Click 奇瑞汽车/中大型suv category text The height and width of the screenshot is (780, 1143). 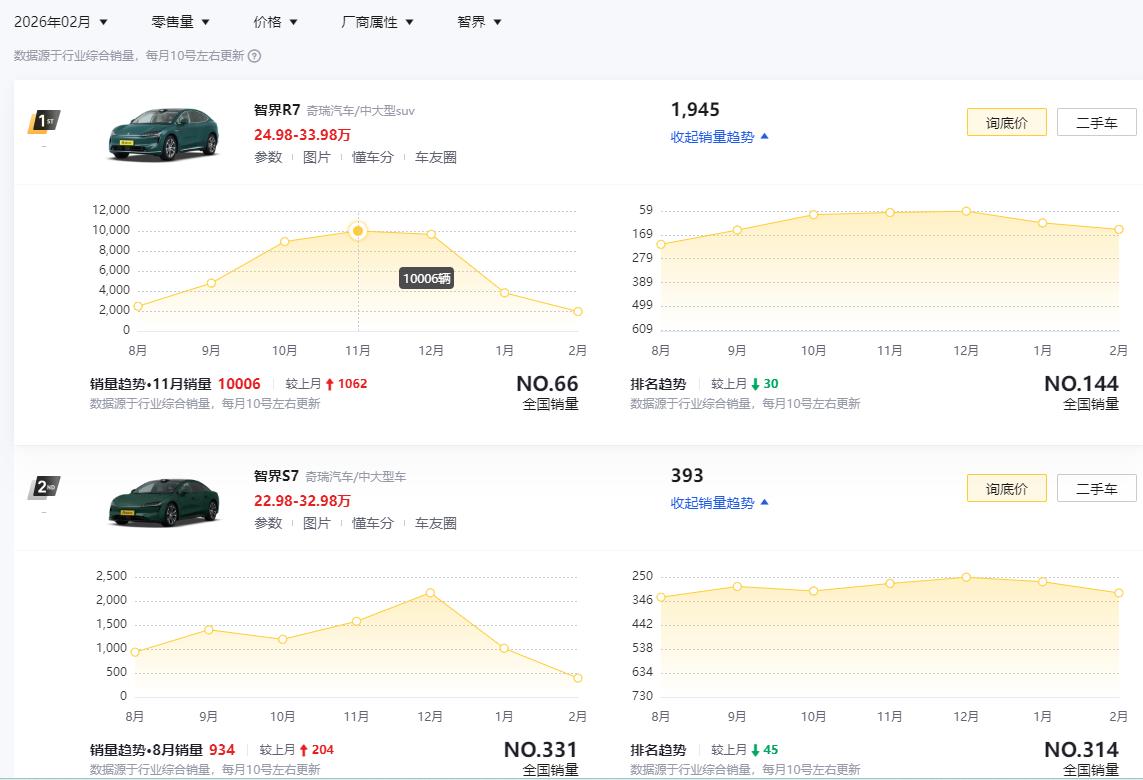point(360,111)
